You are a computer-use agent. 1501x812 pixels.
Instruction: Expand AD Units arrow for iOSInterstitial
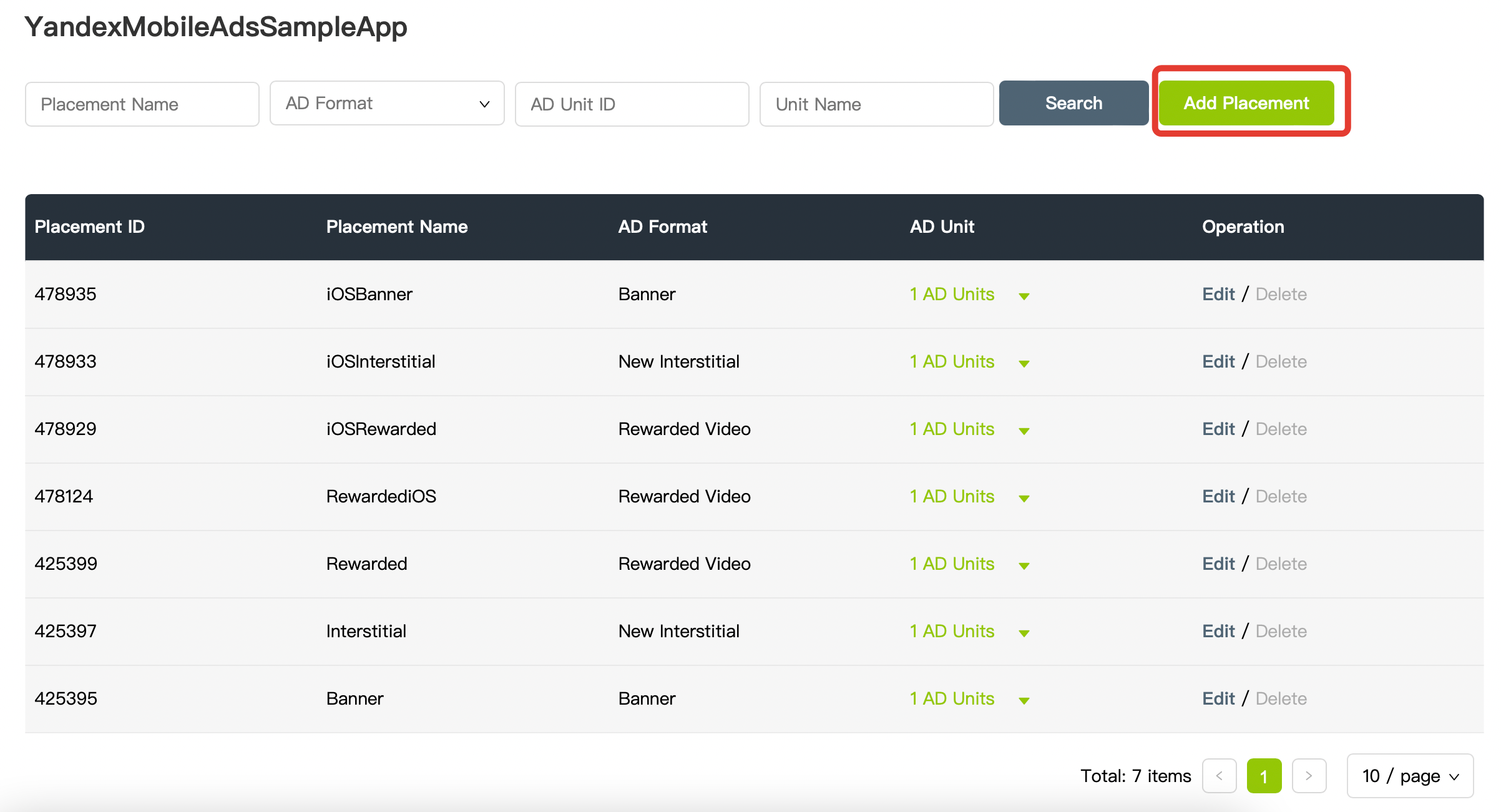coord(1024,363)
